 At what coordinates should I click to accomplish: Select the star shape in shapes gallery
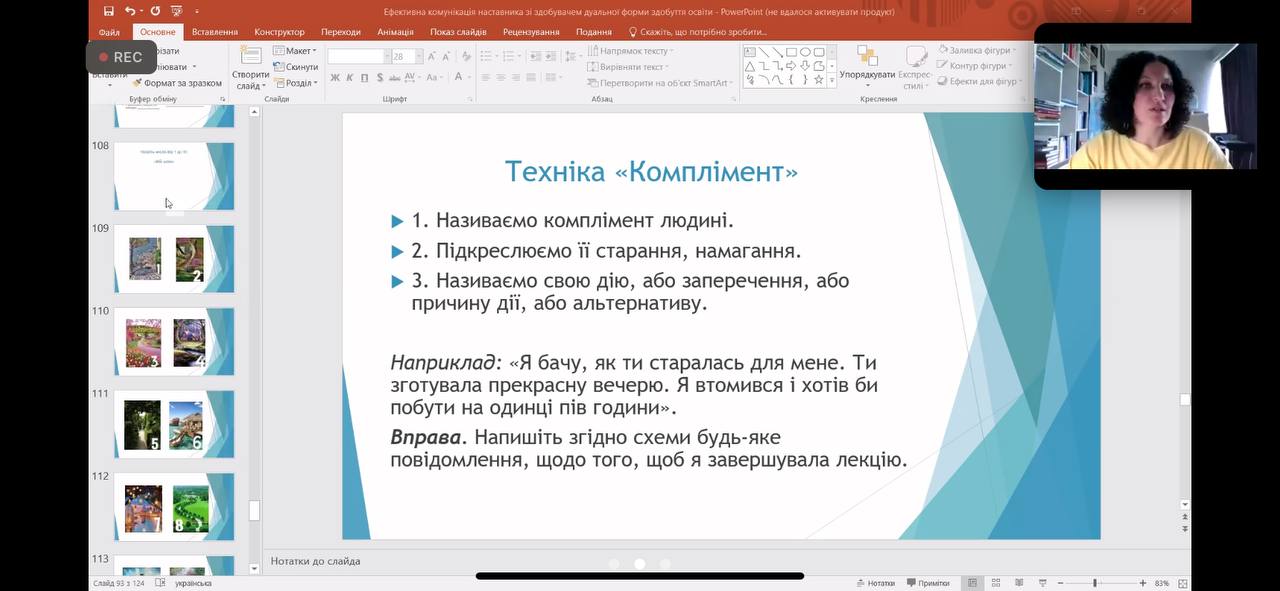819,79
